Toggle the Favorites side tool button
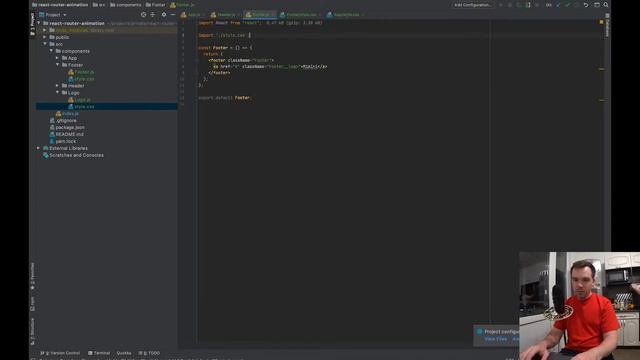This screenshot has height=360, width=640. [33, 276]
